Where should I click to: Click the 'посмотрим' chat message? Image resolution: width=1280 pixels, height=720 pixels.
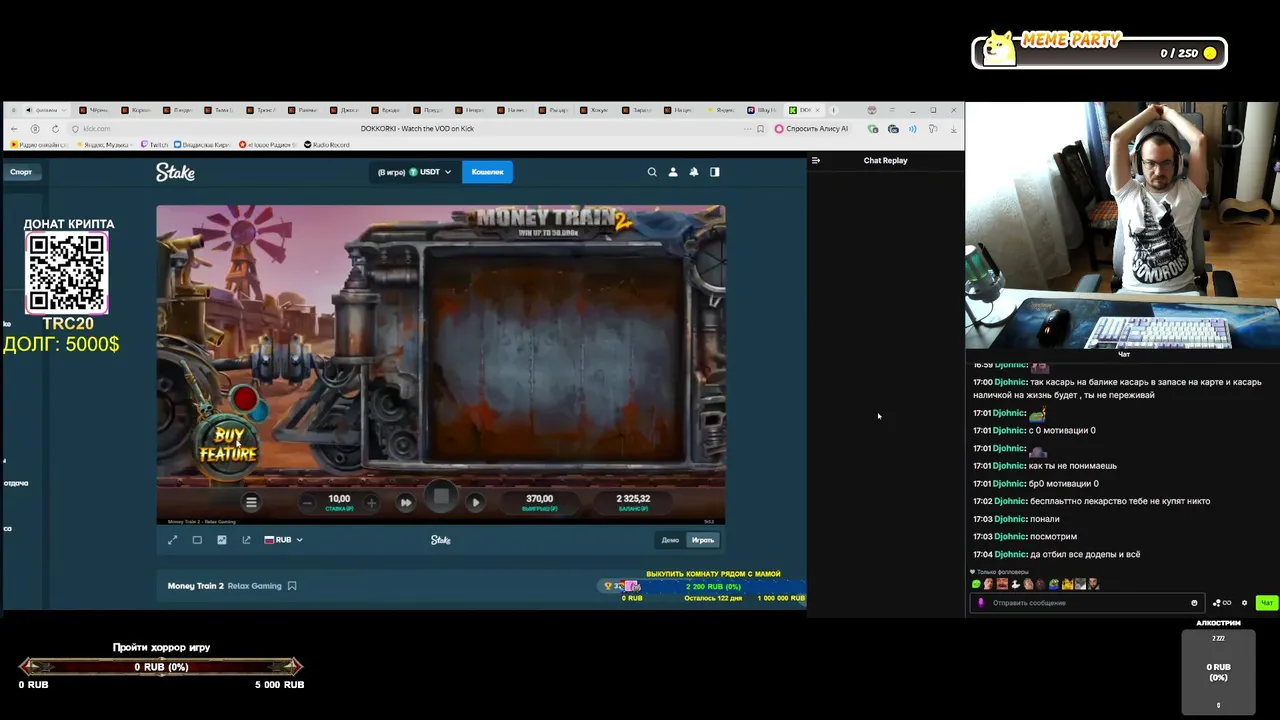[1051, 536]
